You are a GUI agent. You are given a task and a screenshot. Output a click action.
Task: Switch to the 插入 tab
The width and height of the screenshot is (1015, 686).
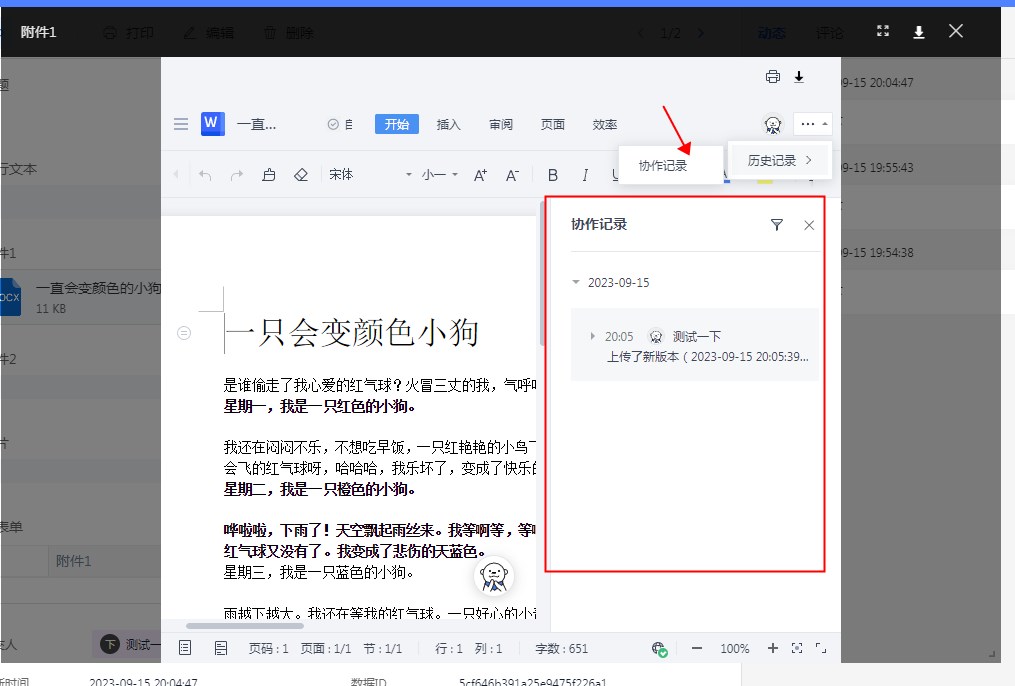[x=449, y=125]
